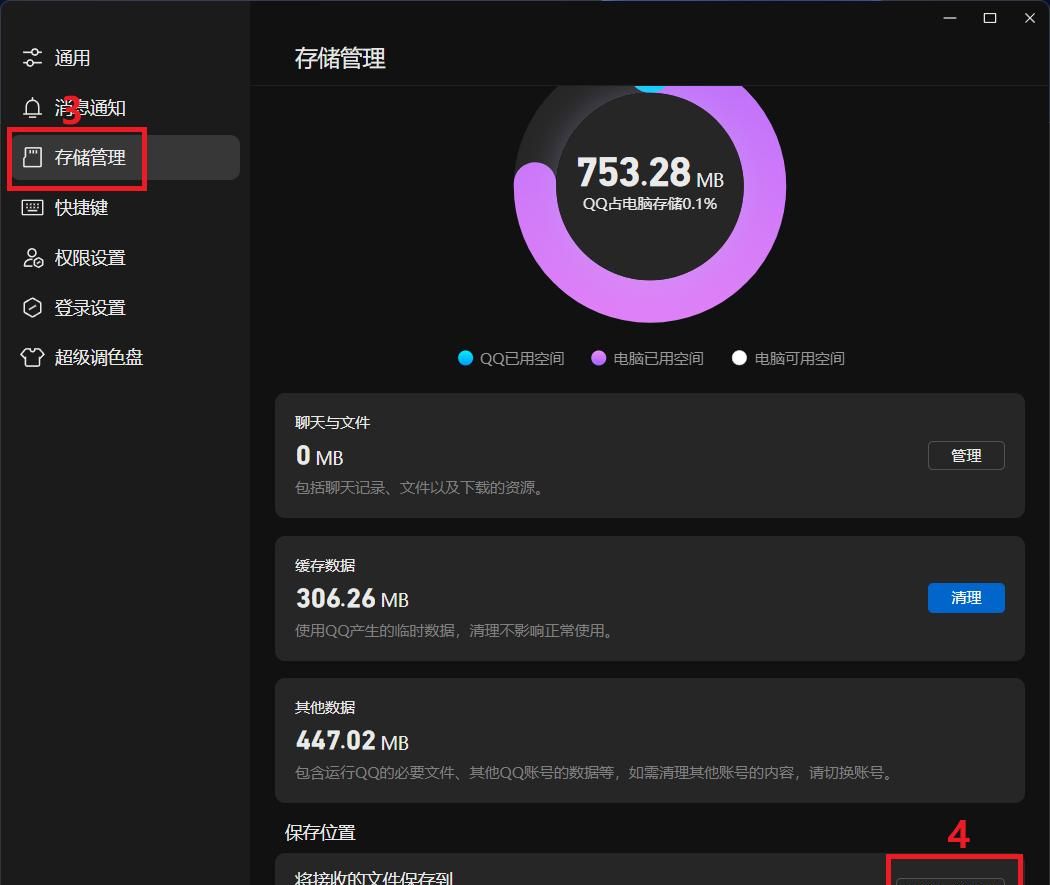Viewport: 1050px width, 885px height.
Task: Open the 登录设置 menu entry
Action: coord(85,307)
